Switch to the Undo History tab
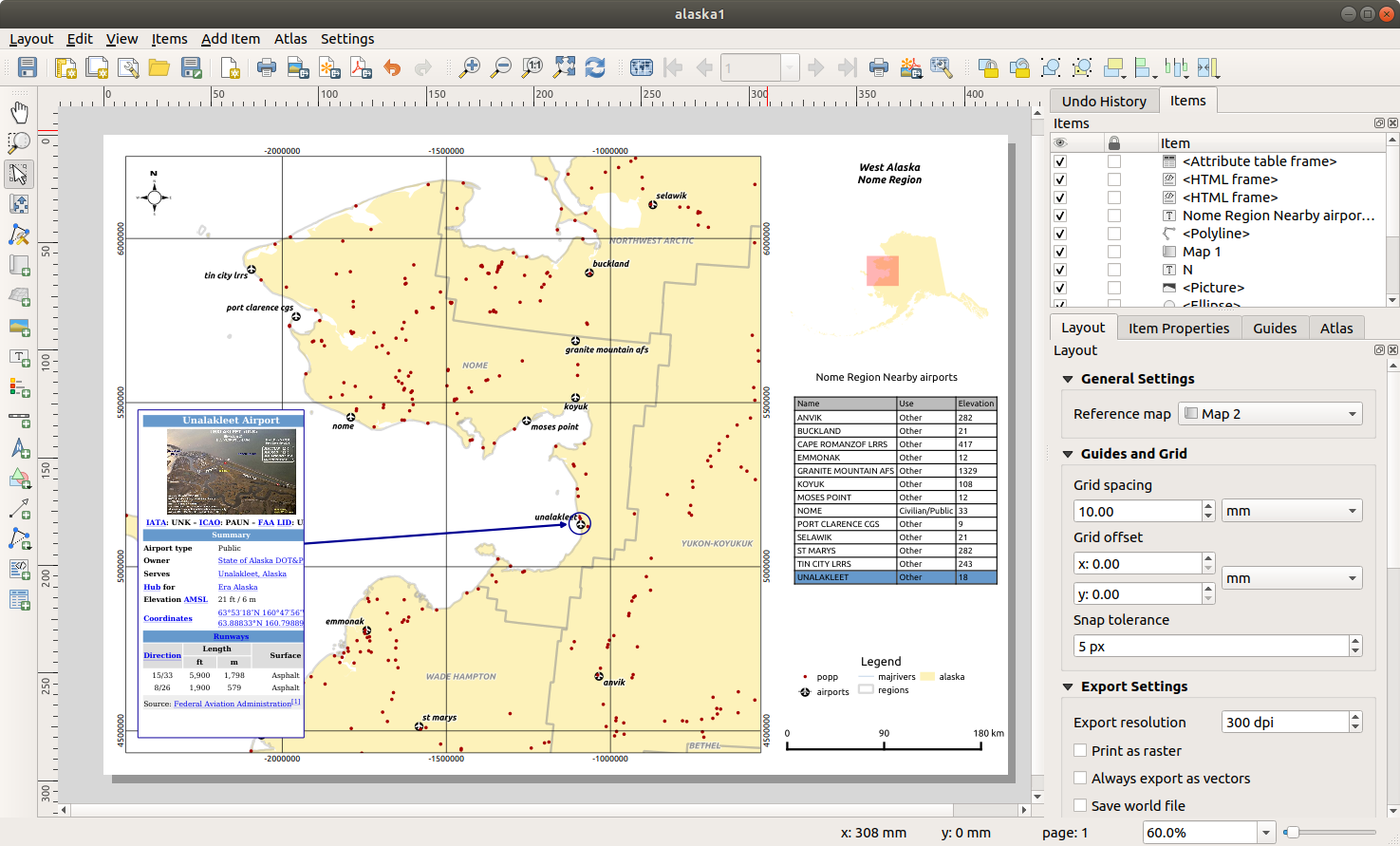The image size is (1400, 846). coord(1103,101)
